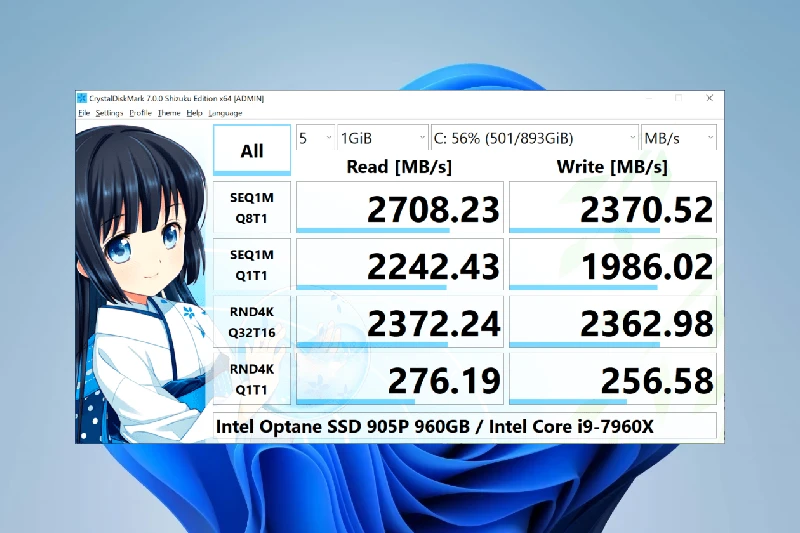Click the 1986.02 write result
The height and width of the screenshot is (533, 800).
point(613,265)
